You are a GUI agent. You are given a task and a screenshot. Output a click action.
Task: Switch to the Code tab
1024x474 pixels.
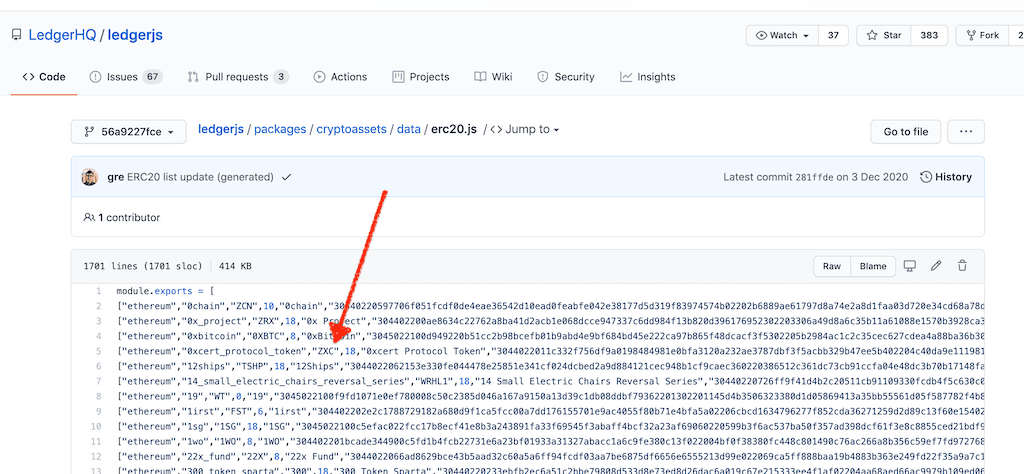44,77
